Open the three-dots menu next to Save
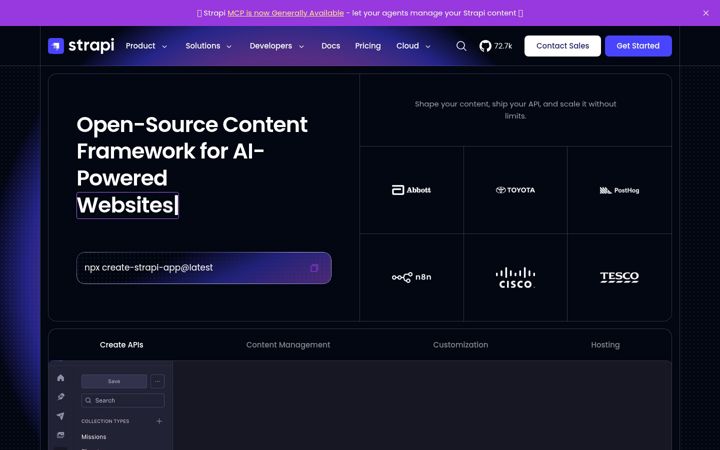Viewport: 720px width, 450px height. point(157,381)
